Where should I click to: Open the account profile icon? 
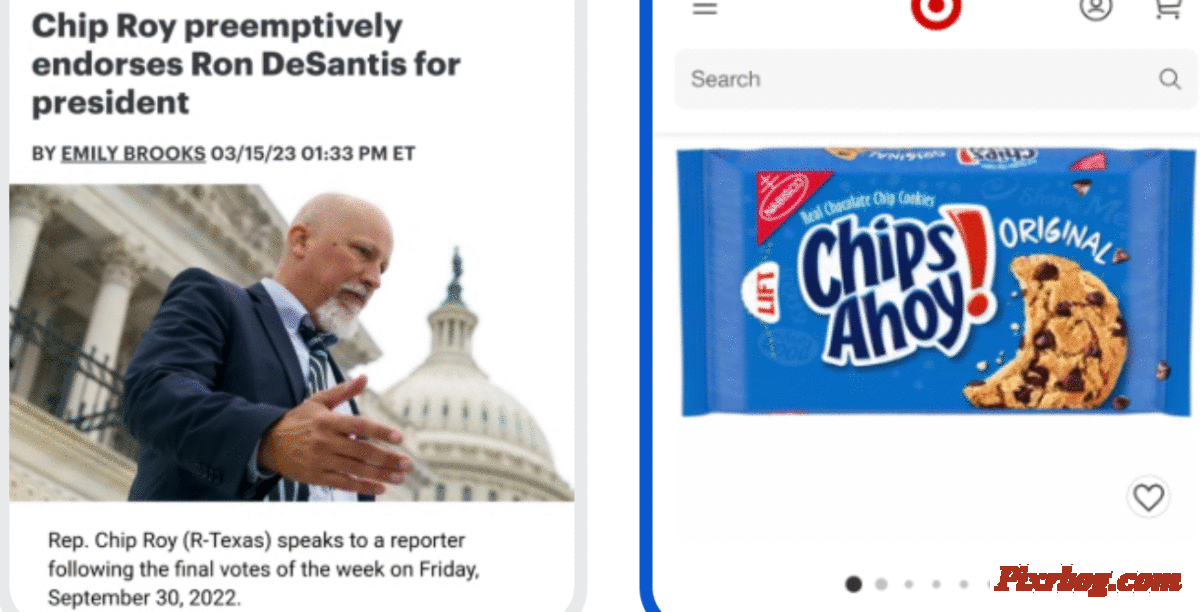1096,8
